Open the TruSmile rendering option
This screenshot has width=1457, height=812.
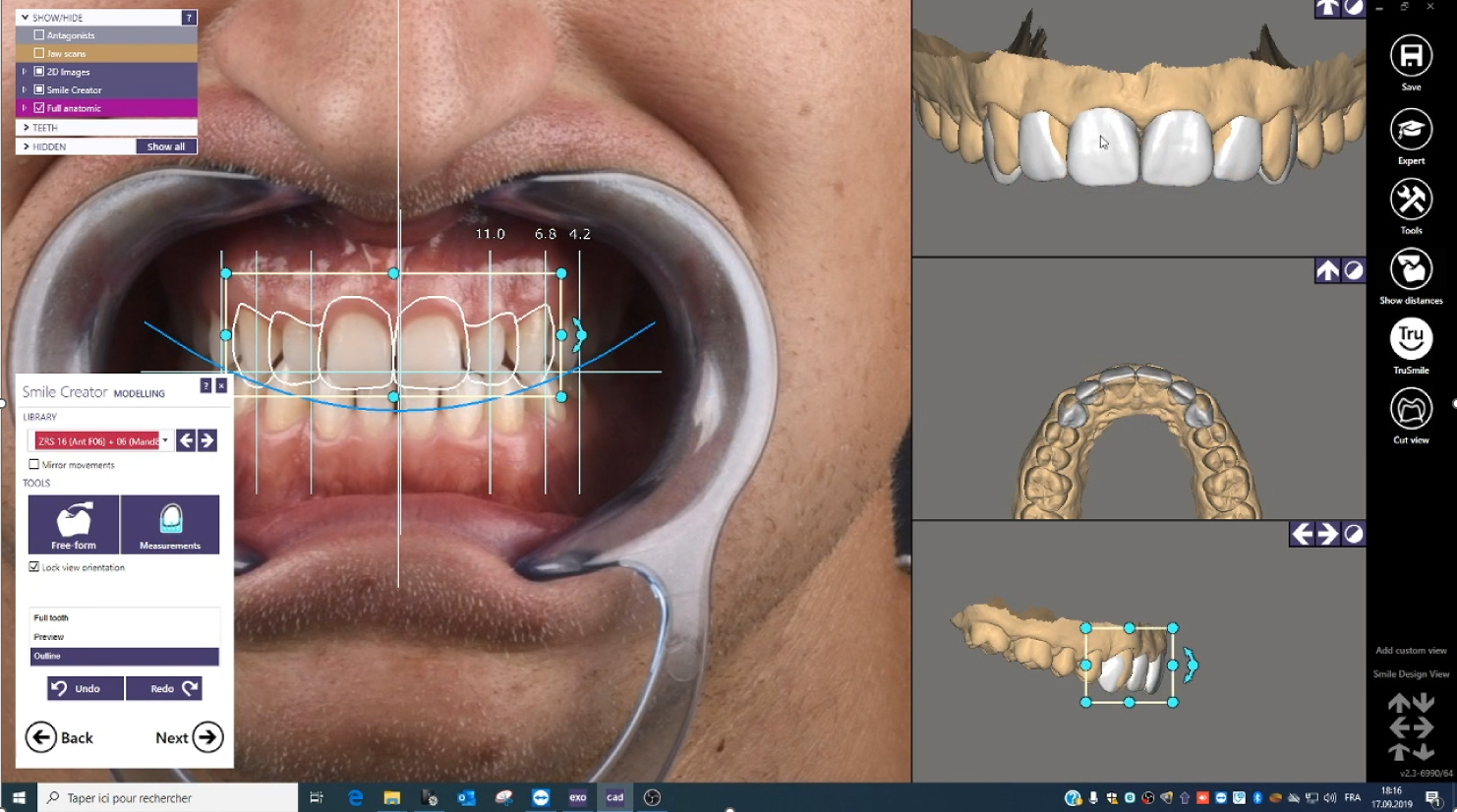click(1411, 339)
